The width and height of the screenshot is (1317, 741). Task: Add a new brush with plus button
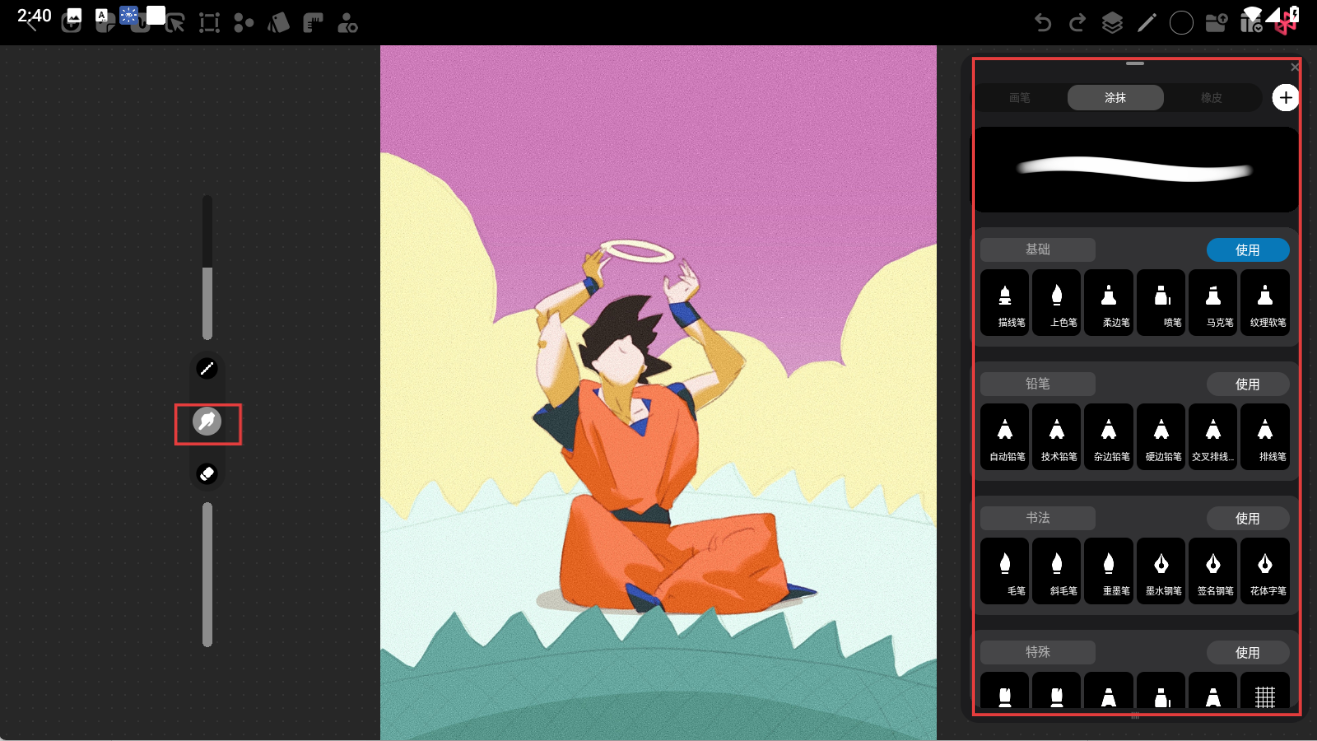1285,98
